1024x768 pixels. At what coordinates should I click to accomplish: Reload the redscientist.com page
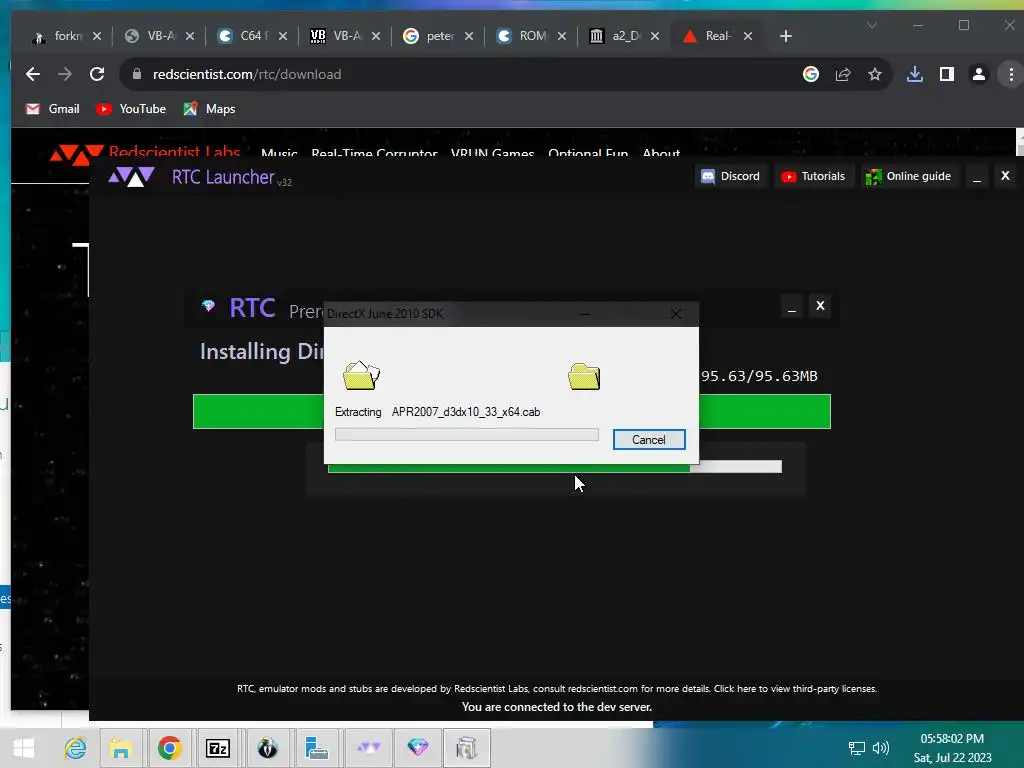(97, 74)
